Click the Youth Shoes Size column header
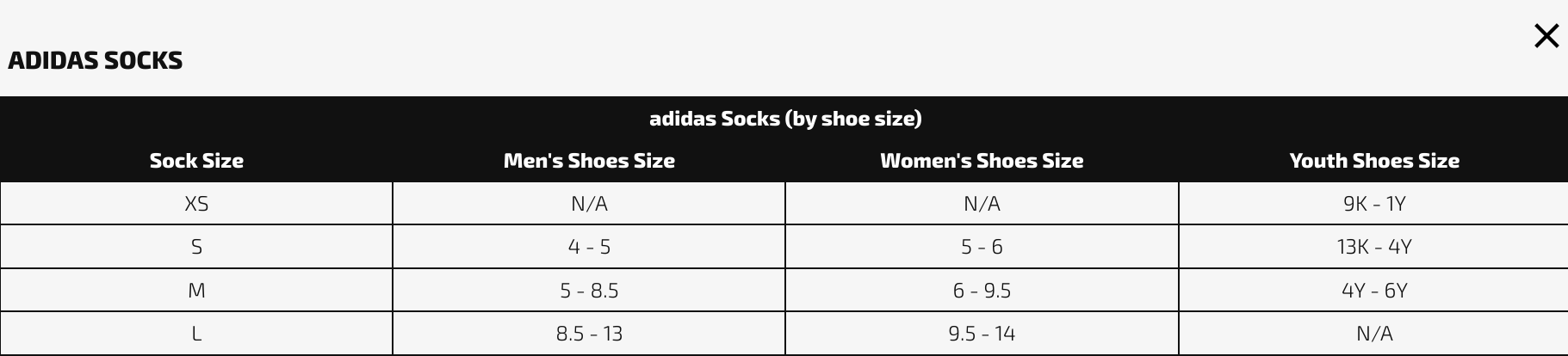This screenshot has height=356, width=1568. (x=1373, y=161)
